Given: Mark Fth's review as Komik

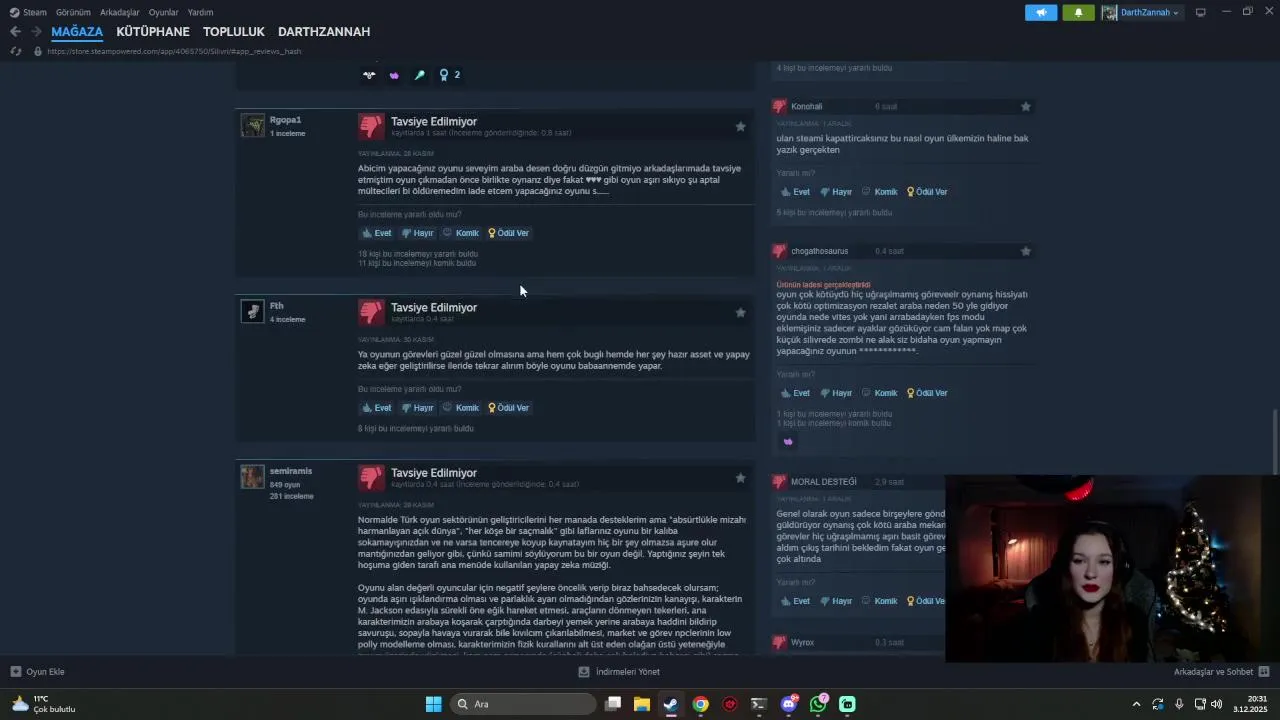Looking at the screenshot, I should tap(461, 408).
